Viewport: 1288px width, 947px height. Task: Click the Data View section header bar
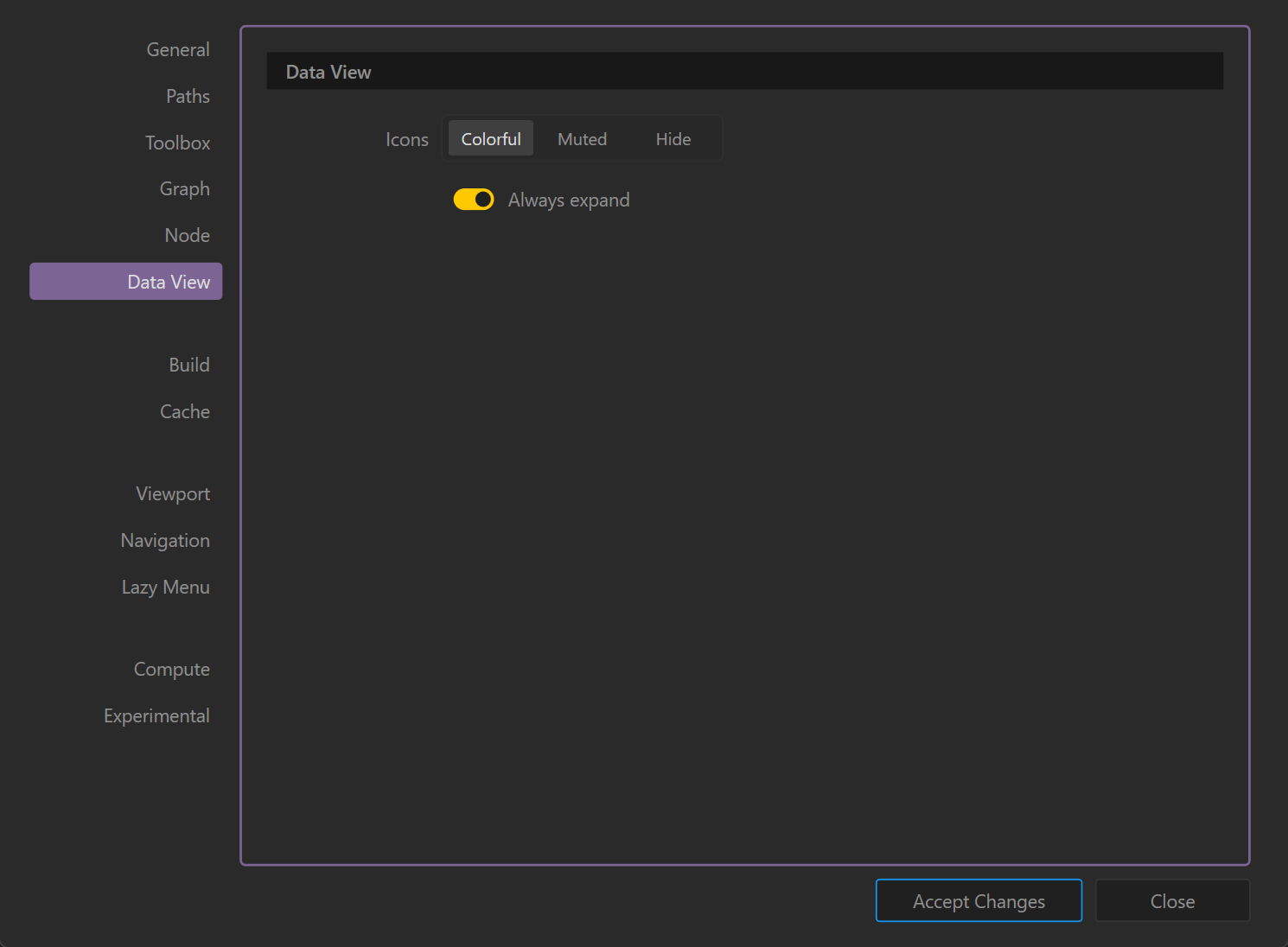coord(743,72)
